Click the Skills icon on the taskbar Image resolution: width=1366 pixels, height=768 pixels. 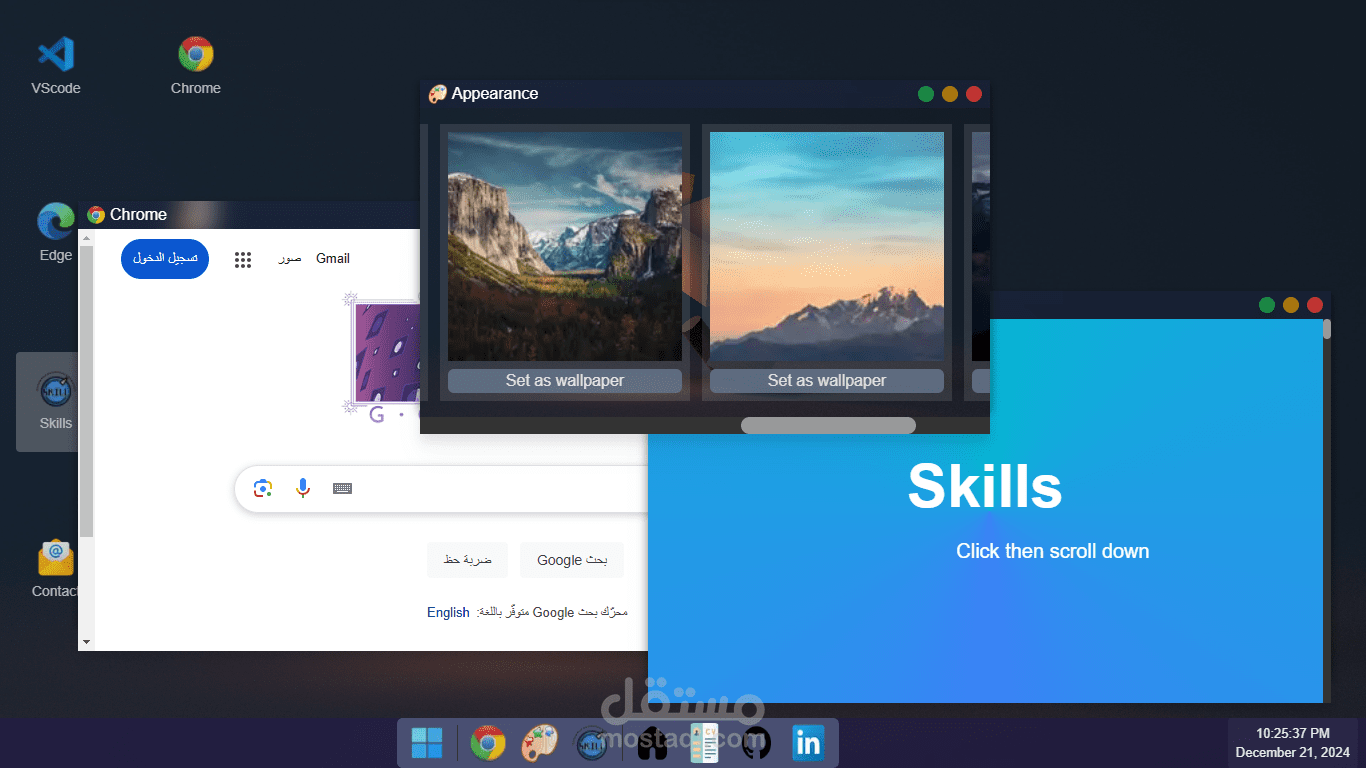click(594, 742)
